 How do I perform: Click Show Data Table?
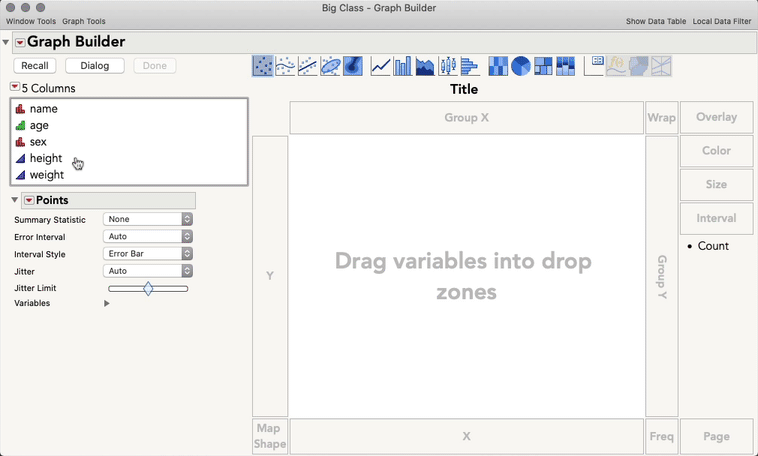pos(656,21)
